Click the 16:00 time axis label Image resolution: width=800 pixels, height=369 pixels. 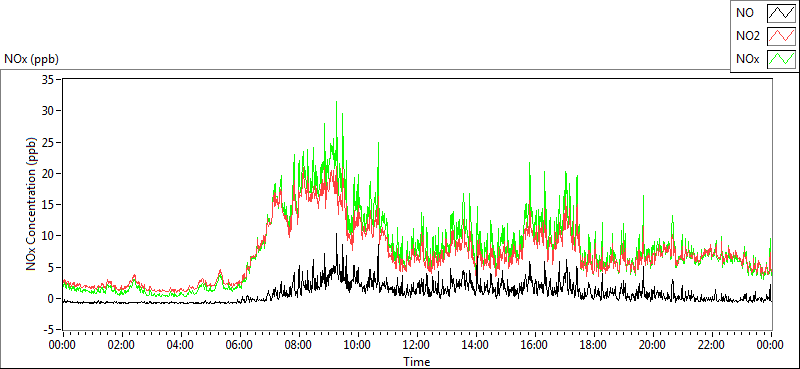[x=535, y=345]
